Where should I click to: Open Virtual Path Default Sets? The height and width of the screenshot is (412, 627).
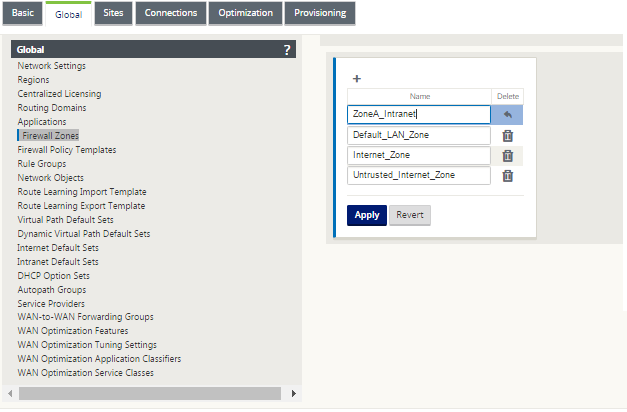point(66,220)
